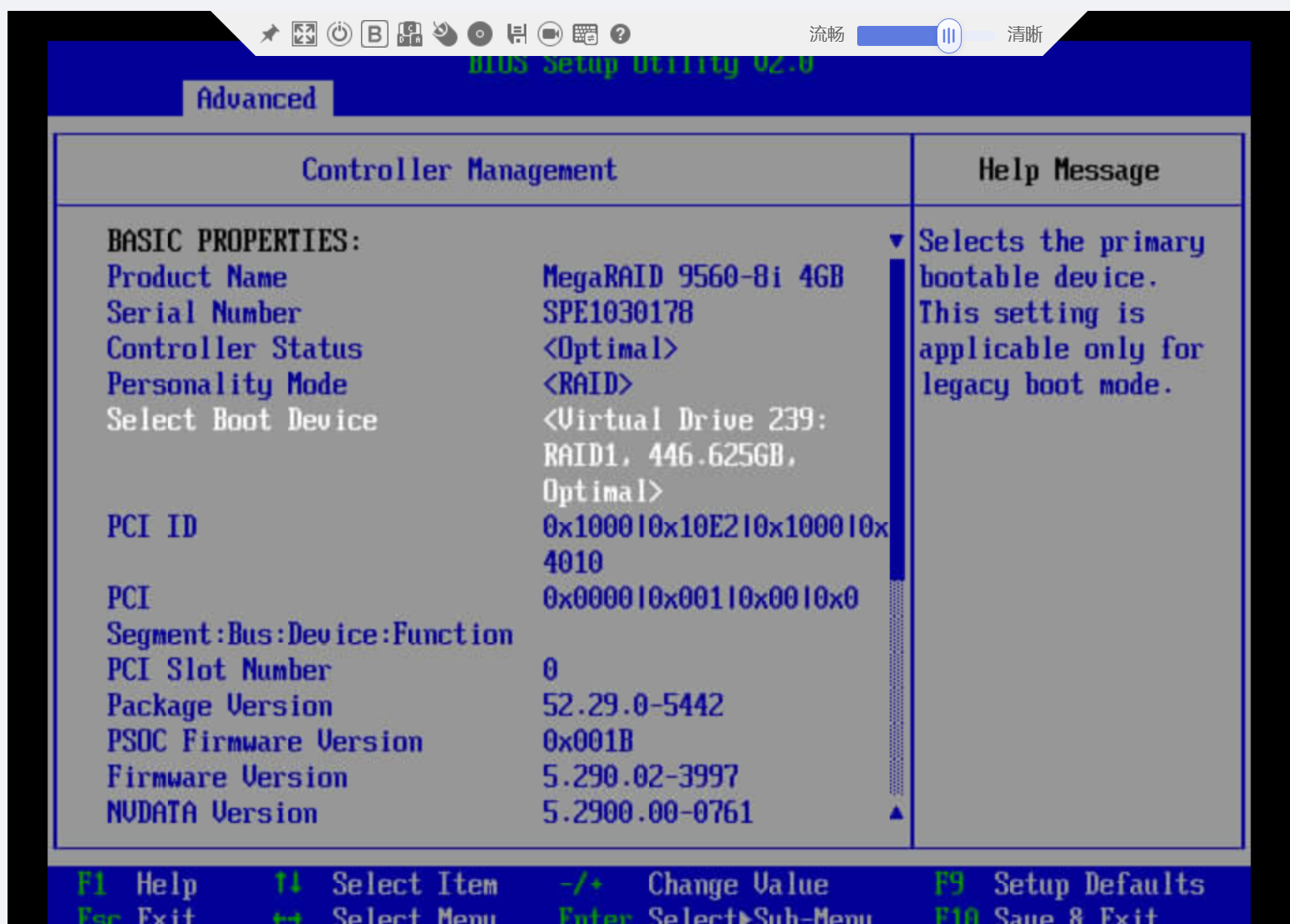Click the Product Name label
Image resolution: width=1290 pixels, height=924 pixels.
click(197, 277)
